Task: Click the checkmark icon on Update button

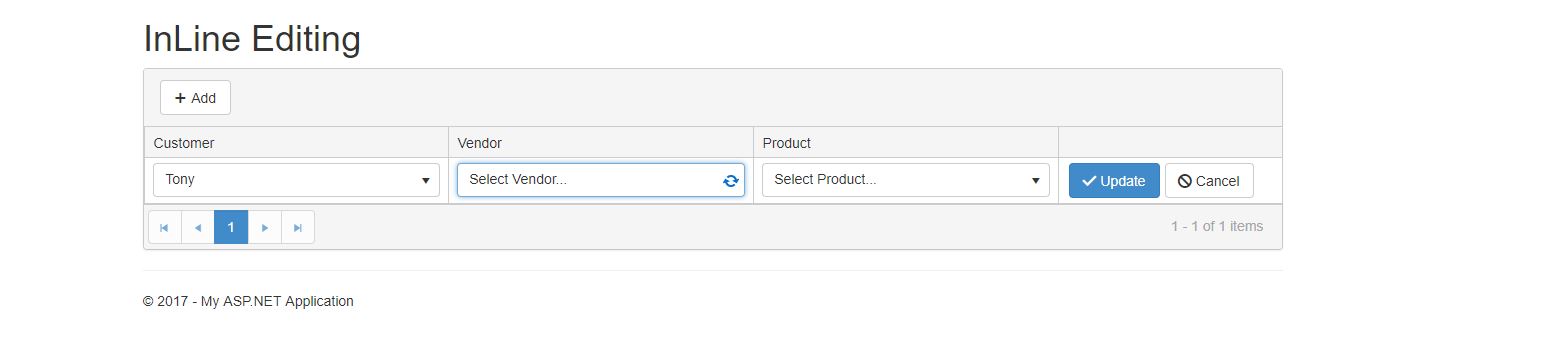Action: click(x=1089, y=181)
